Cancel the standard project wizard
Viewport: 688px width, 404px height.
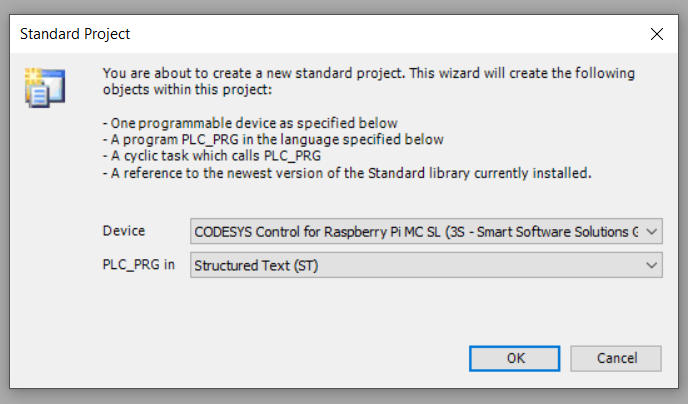616,358
